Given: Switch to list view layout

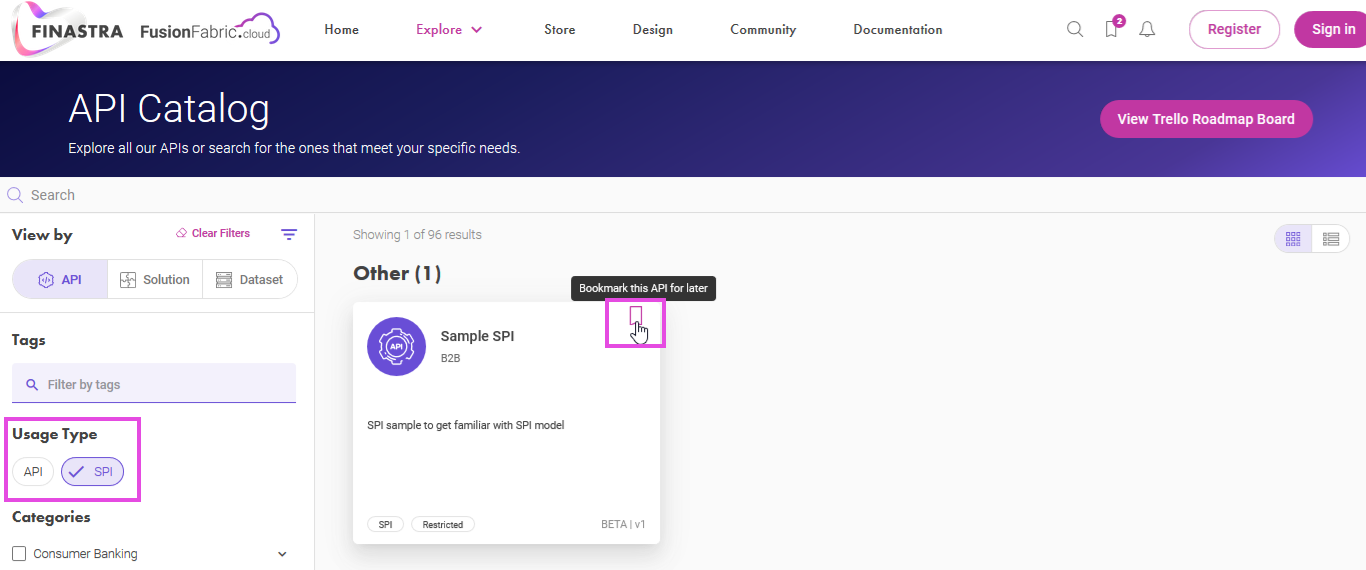Looking at the screenshot, I should point(1330,238).
